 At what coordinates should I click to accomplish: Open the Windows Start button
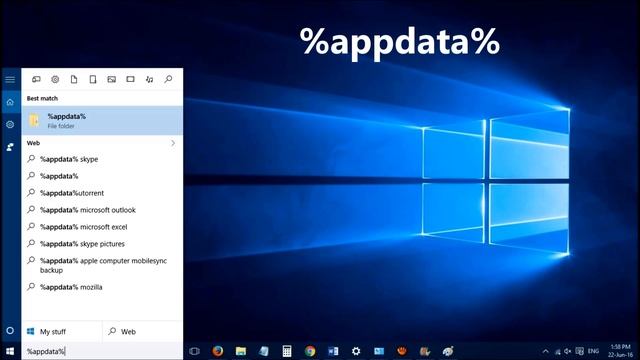10,351
